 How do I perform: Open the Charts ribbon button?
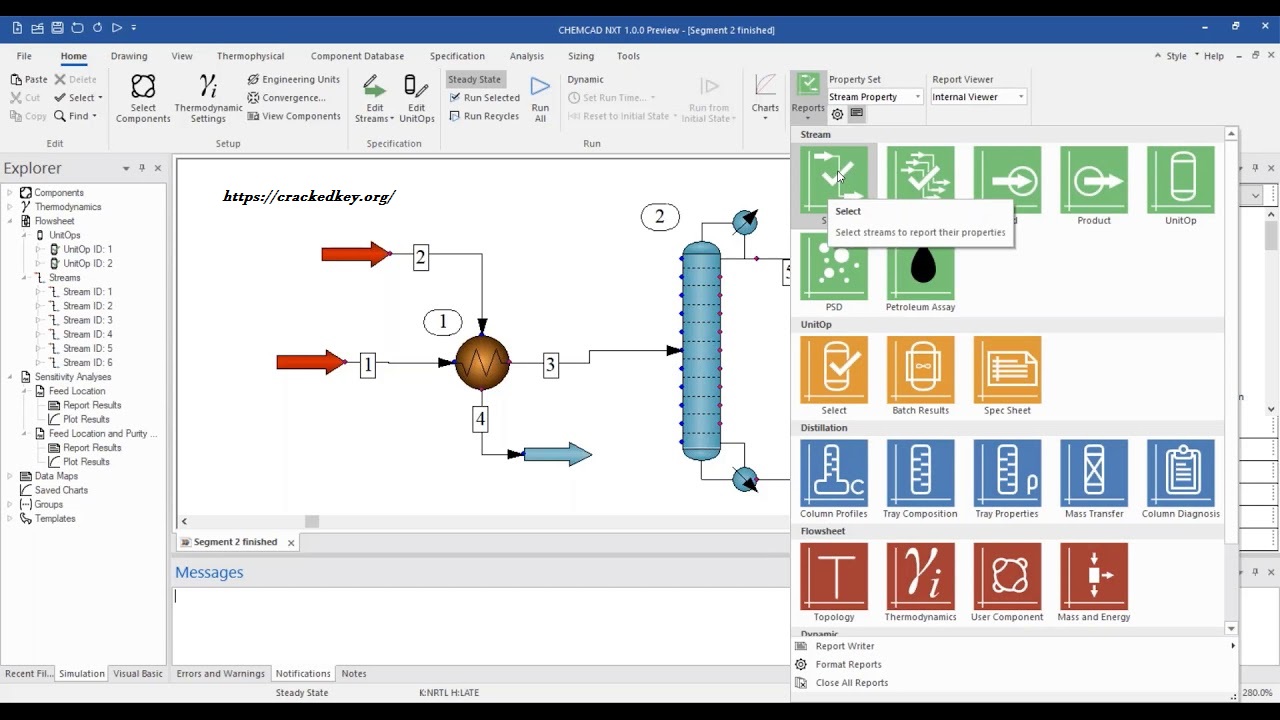pos(765,97)
